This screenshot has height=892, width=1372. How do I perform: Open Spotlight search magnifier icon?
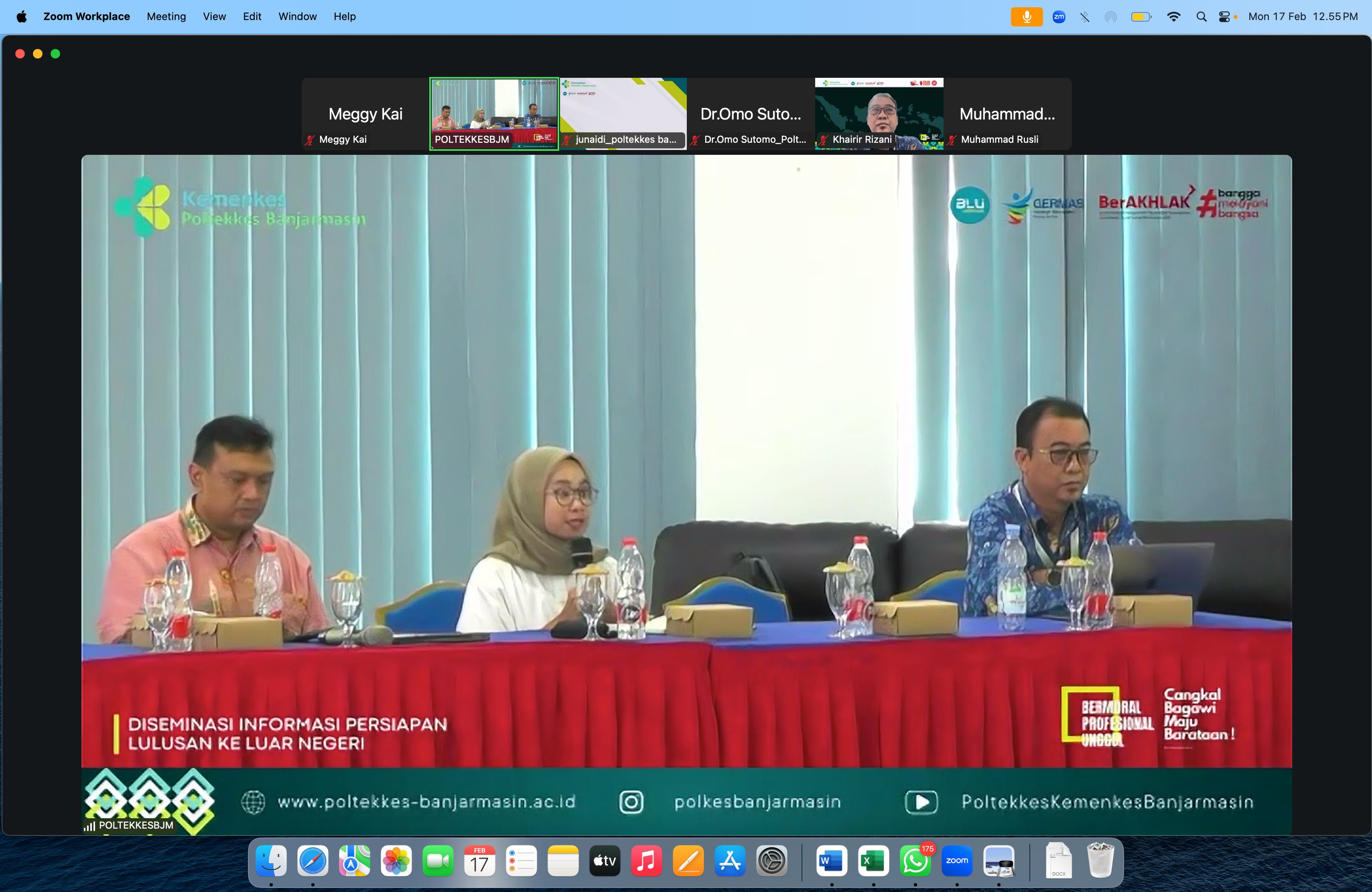coord(1202,17)
